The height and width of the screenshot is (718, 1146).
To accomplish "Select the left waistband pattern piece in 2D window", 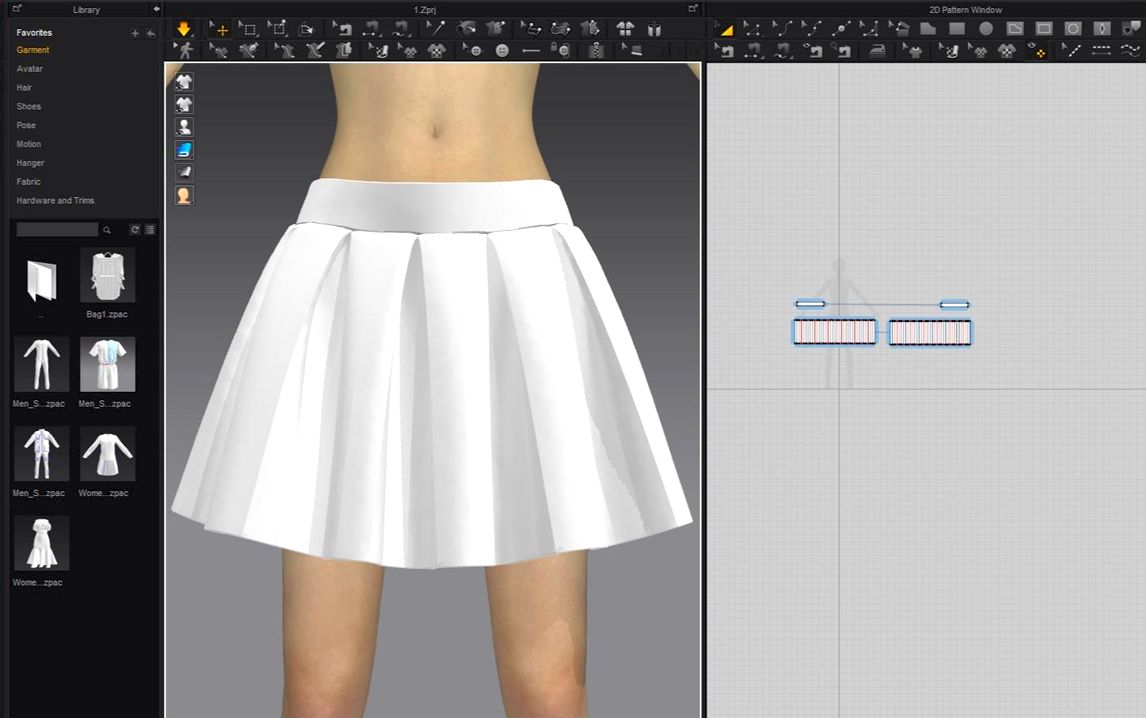I will coord(811,303).
